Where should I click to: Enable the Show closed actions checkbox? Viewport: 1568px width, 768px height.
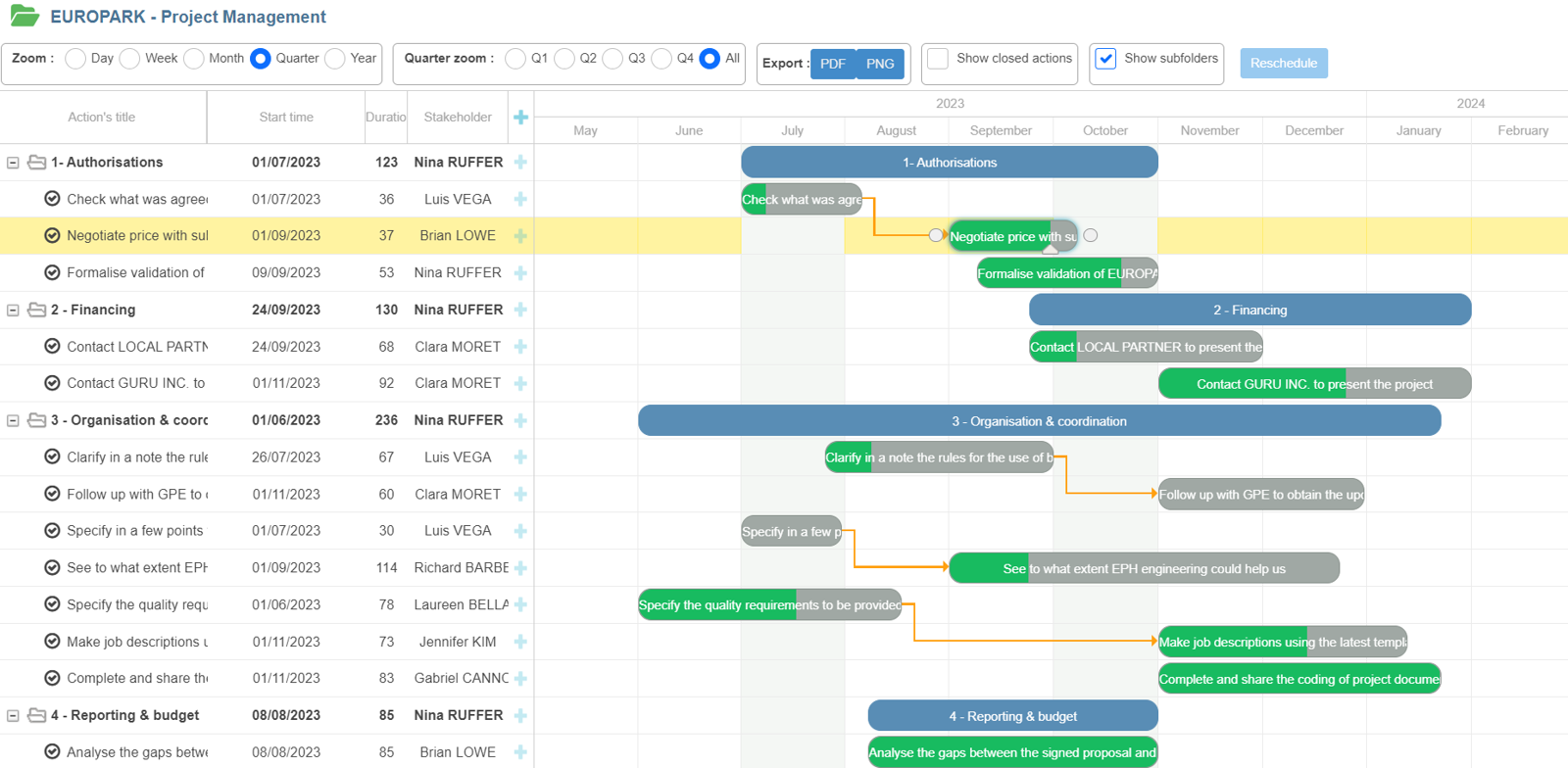(938, 59)
